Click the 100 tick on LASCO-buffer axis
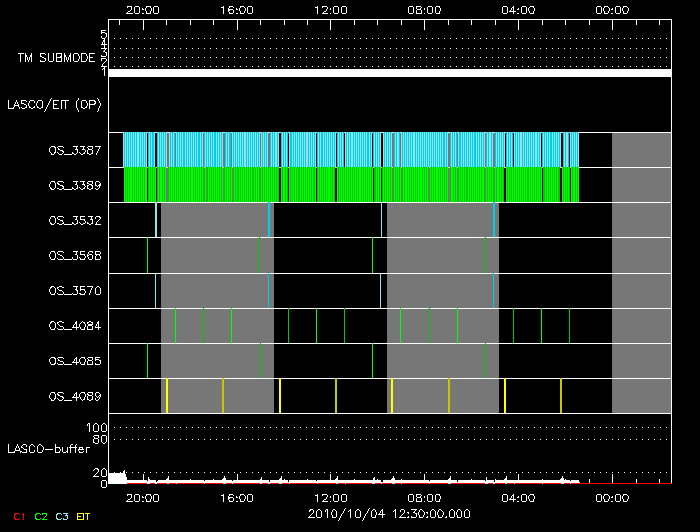 pos(98,428)
